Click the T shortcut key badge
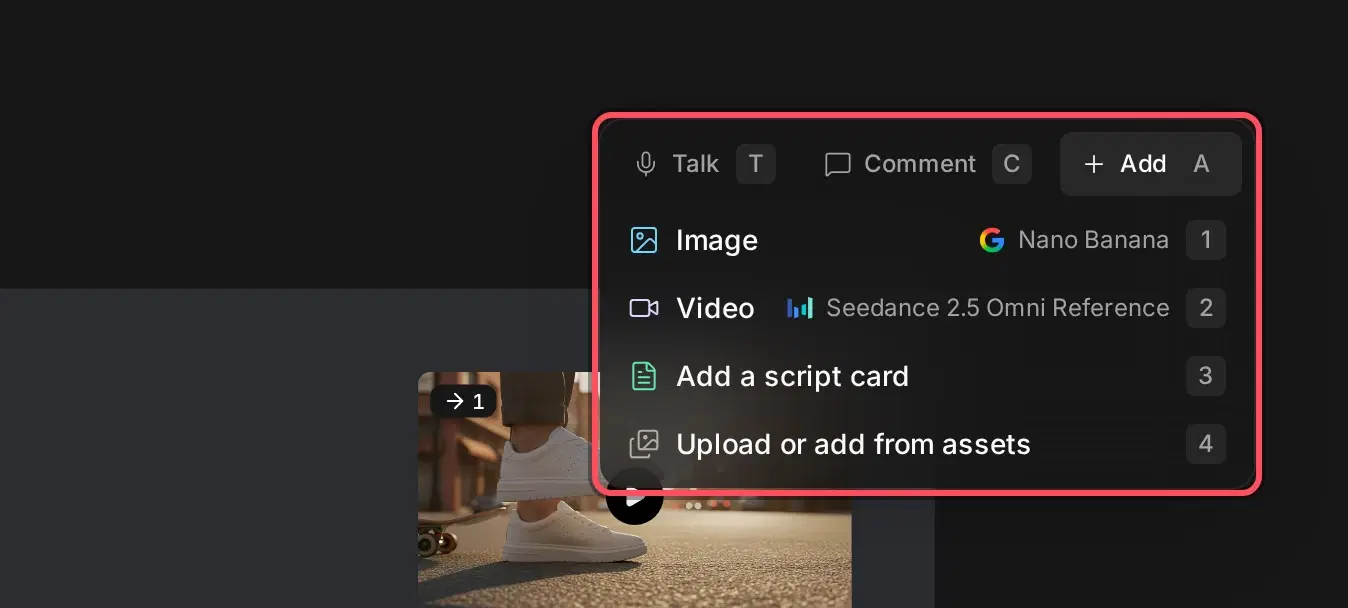 click(756, 164)
